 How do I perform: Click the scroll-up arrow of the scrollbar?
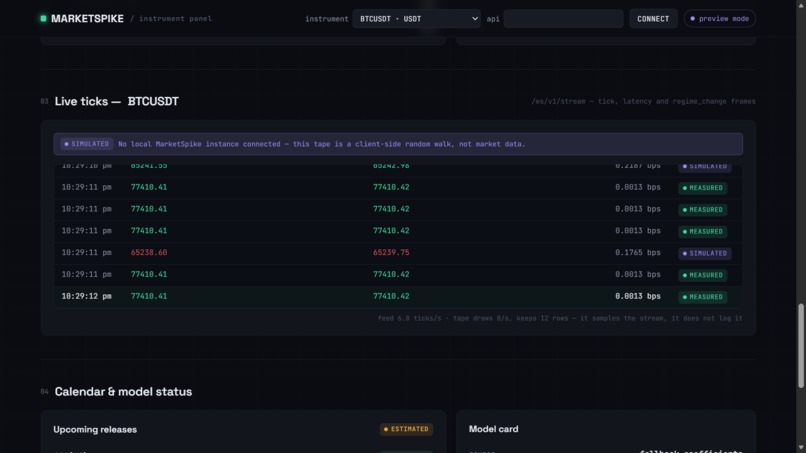(801, 5)
